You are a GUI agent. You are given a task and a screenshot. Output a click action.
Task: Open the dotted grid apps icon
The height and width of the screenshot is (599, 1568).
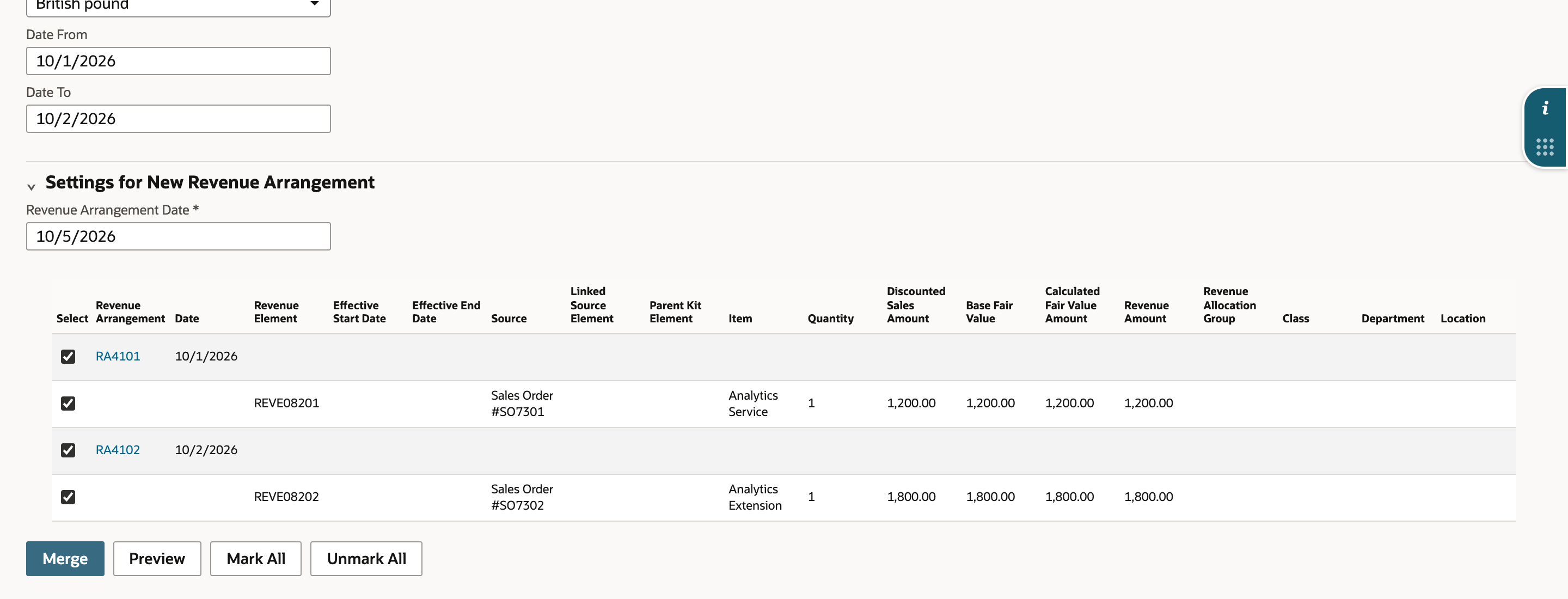click(1545, 146)
